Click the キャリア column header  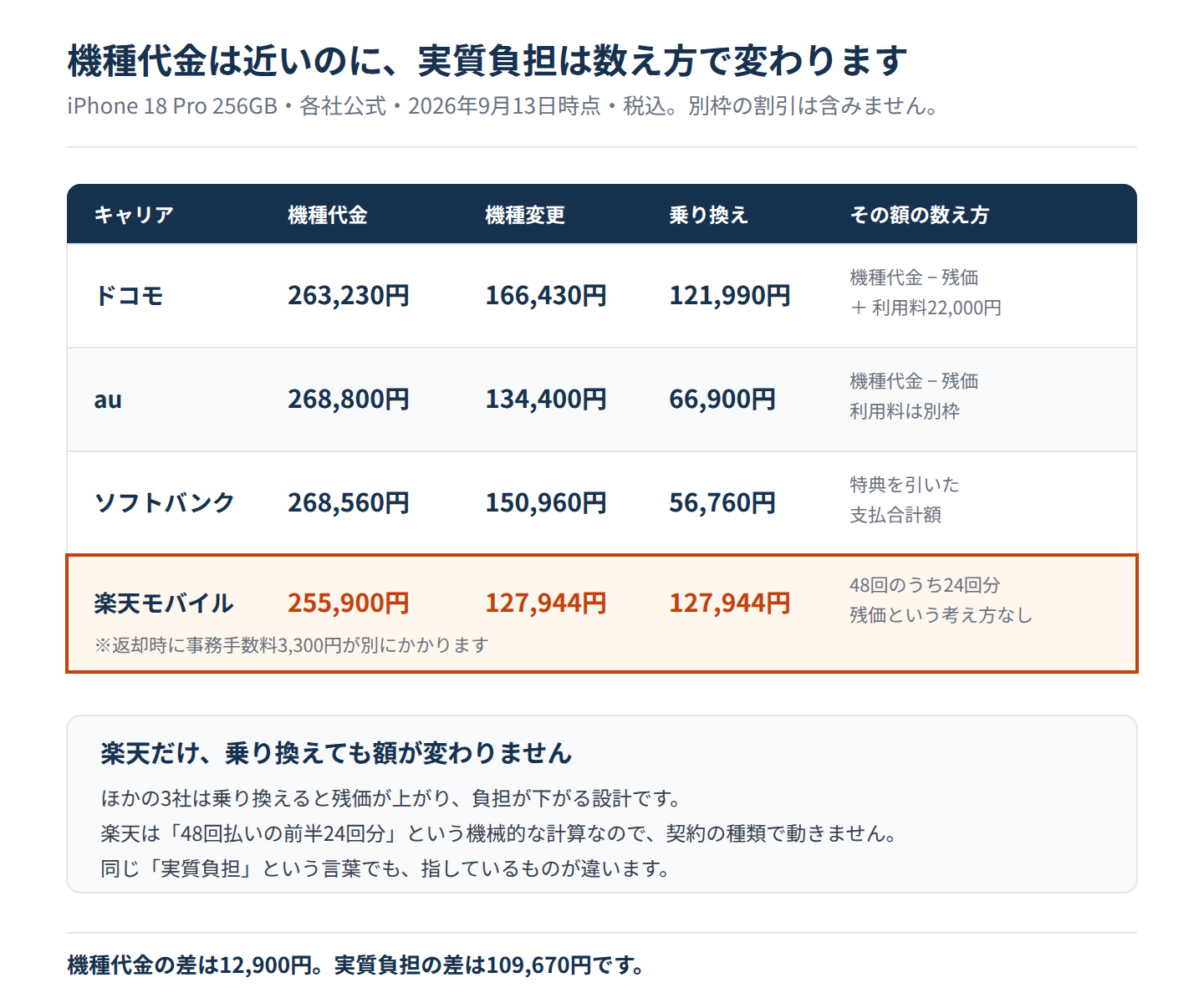(x=134, y=215)
